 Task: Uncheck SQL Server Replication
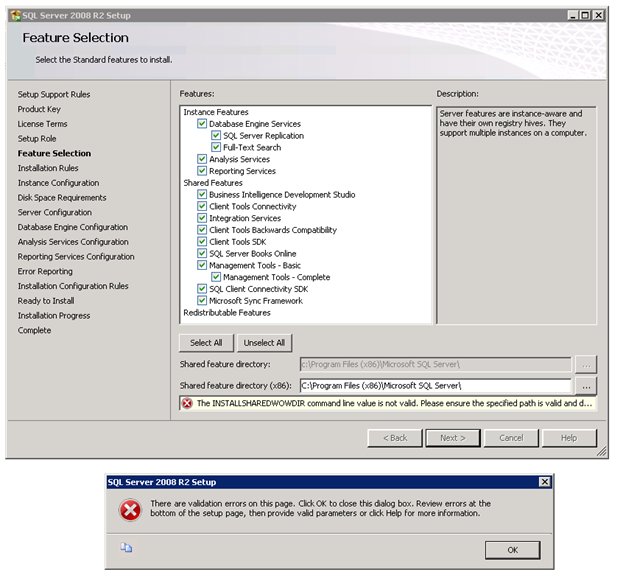(216, 136)
